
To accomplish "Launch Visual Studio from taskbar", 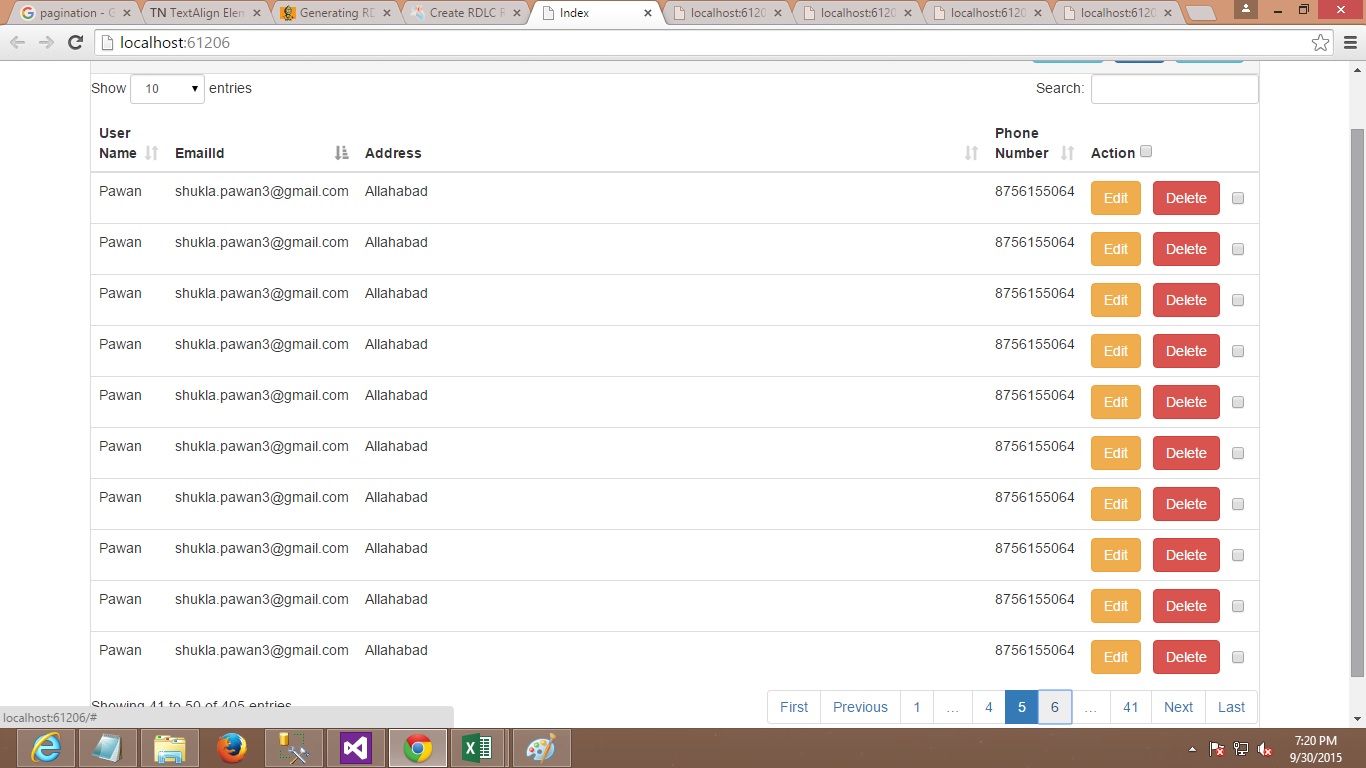I will point(356,748).
